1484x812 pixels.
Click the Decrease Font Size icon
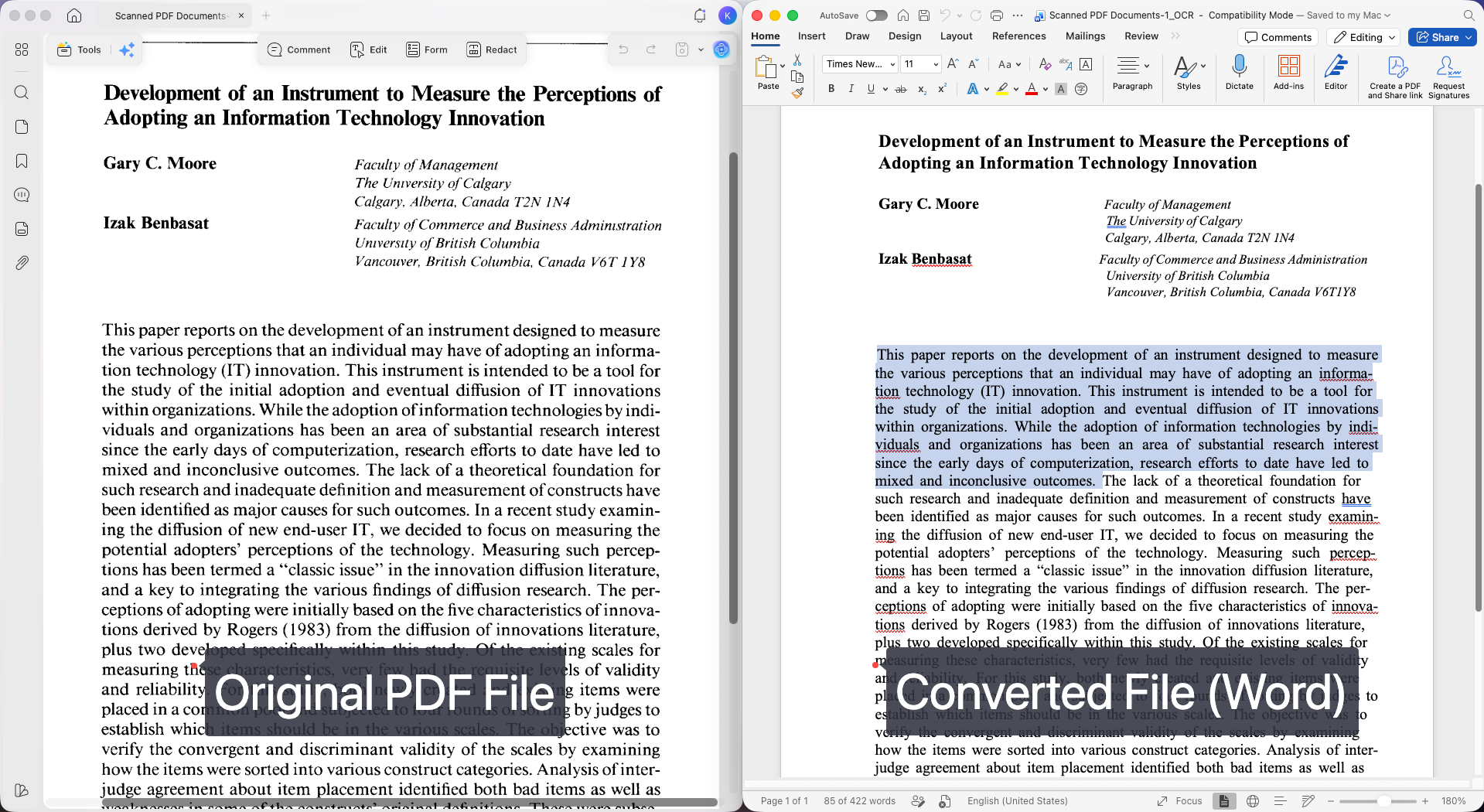[x=974, y=64]
